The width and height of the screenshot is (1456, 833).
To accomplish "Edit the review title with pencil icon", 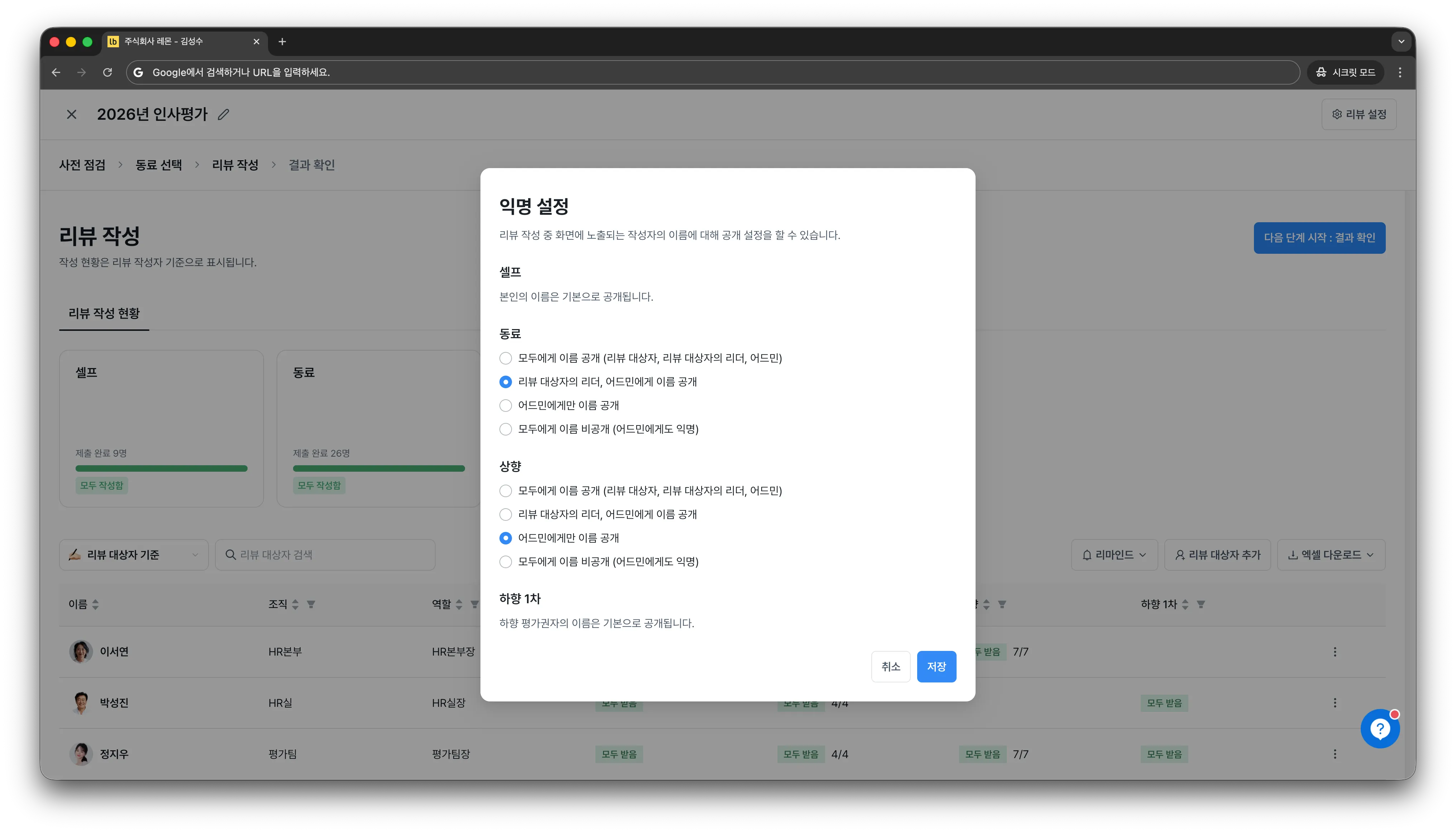I will [224, 114].
